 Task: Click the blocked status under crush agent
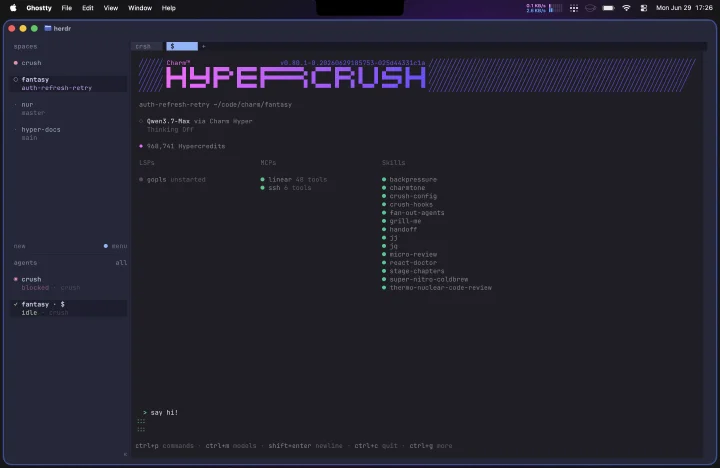pos(35,288)
